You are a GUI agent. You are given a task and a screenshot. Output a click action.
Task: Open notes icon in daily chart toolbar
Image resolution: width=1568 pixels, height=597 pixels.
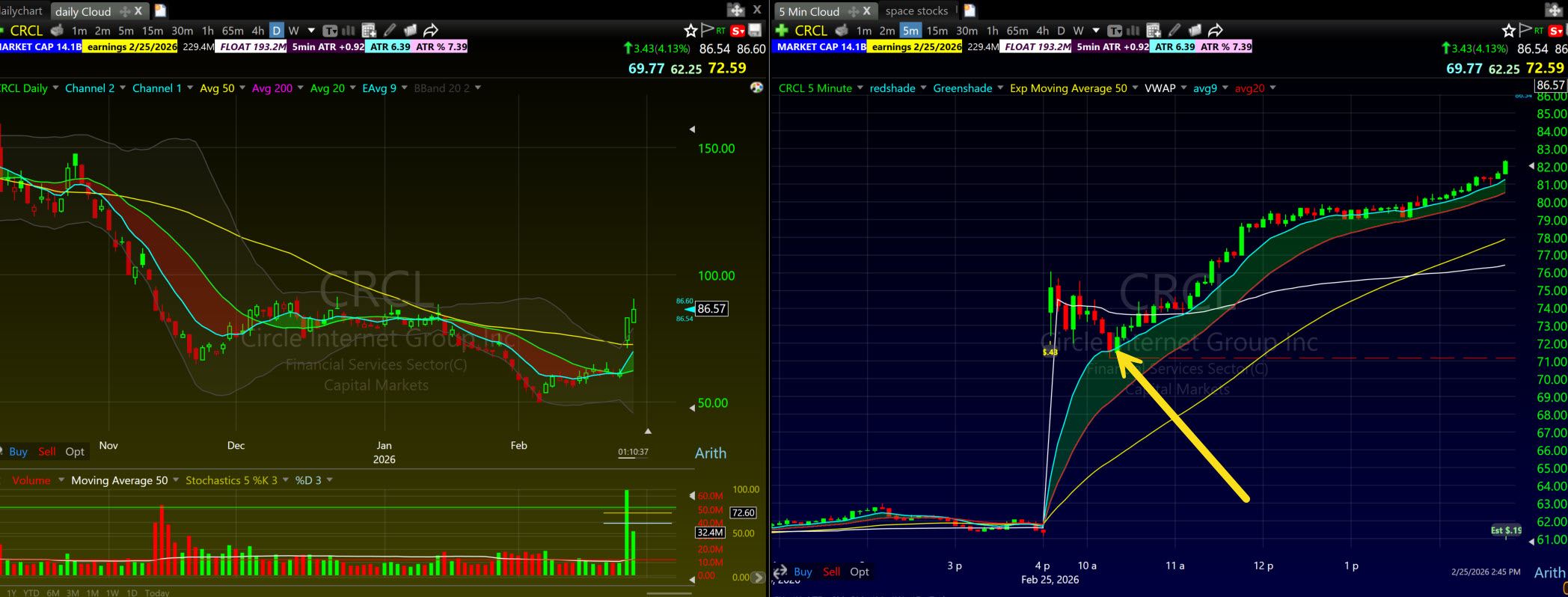coord(410,30)
